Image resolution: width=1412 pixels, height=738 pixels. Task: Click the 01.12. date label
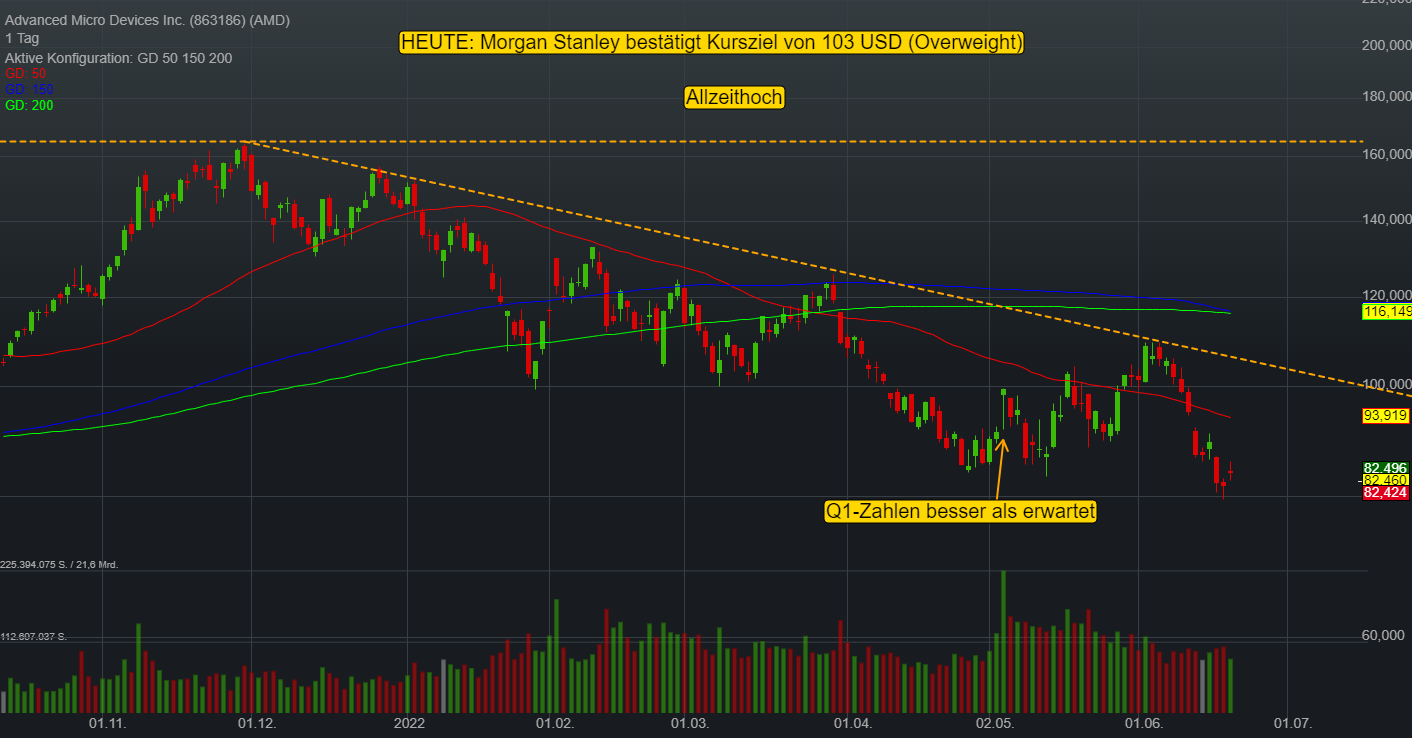click(x=256, y=723)
